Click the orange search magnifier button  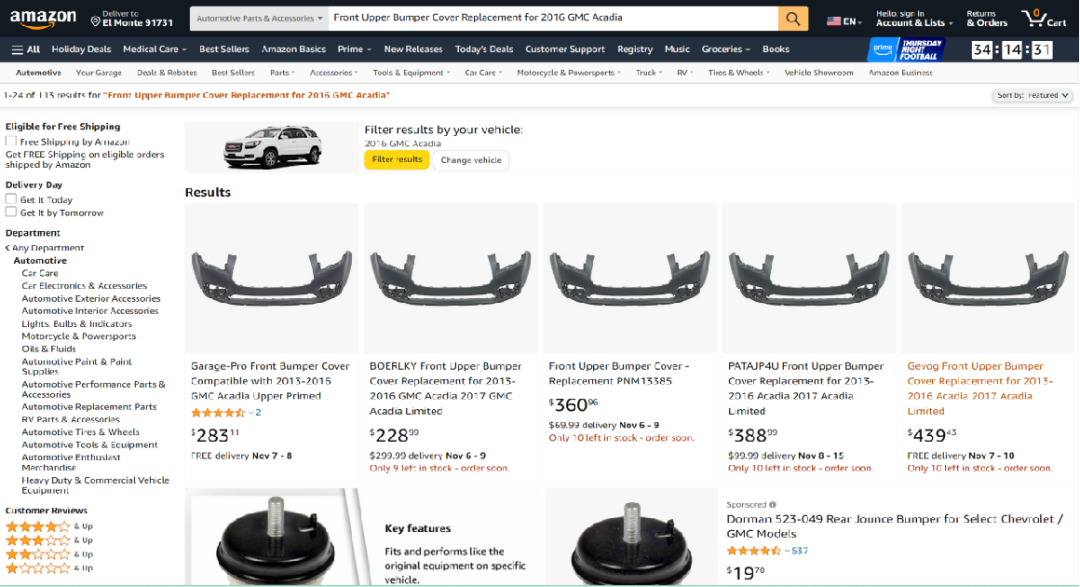click(793, 19)
